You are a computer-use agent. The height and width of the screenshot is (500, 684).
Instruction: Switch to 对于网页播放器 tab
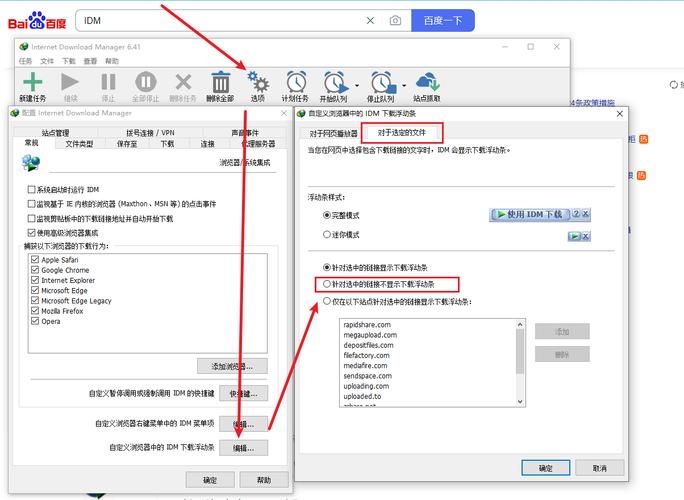tap(333, 134)
